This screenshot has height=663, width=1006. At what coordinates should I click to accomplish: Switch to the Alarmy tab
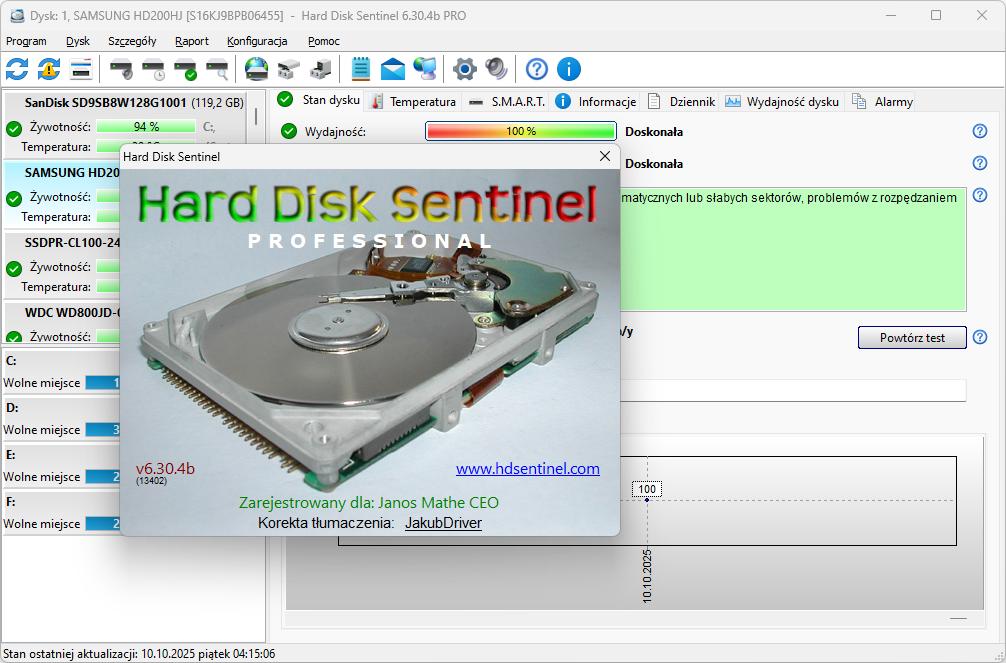click(882, 101)
